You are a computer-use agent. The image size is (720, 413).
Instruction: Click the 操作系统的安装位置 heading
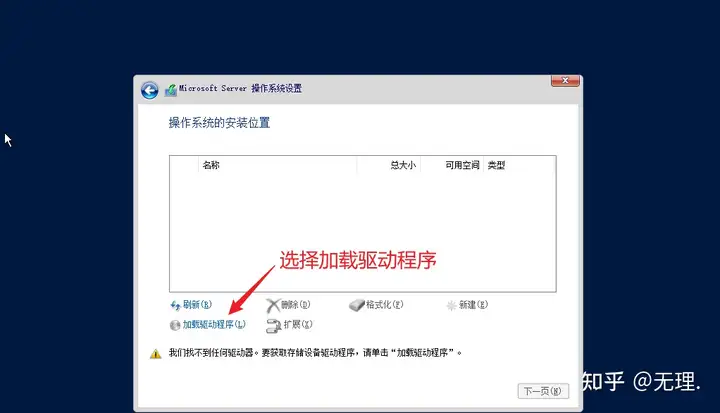click(x=219, y=123)
